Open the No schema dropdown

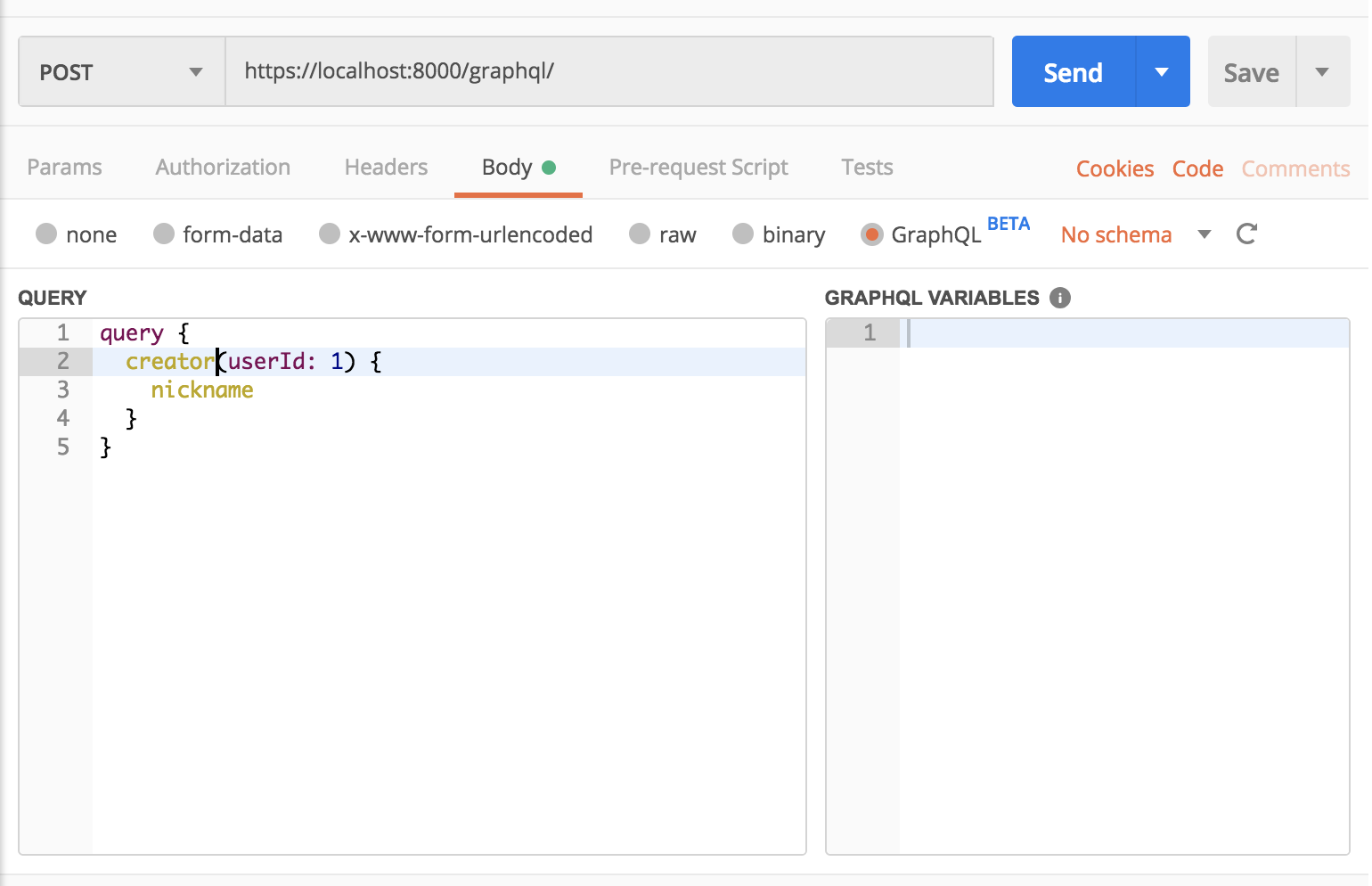click(1136, 234)
